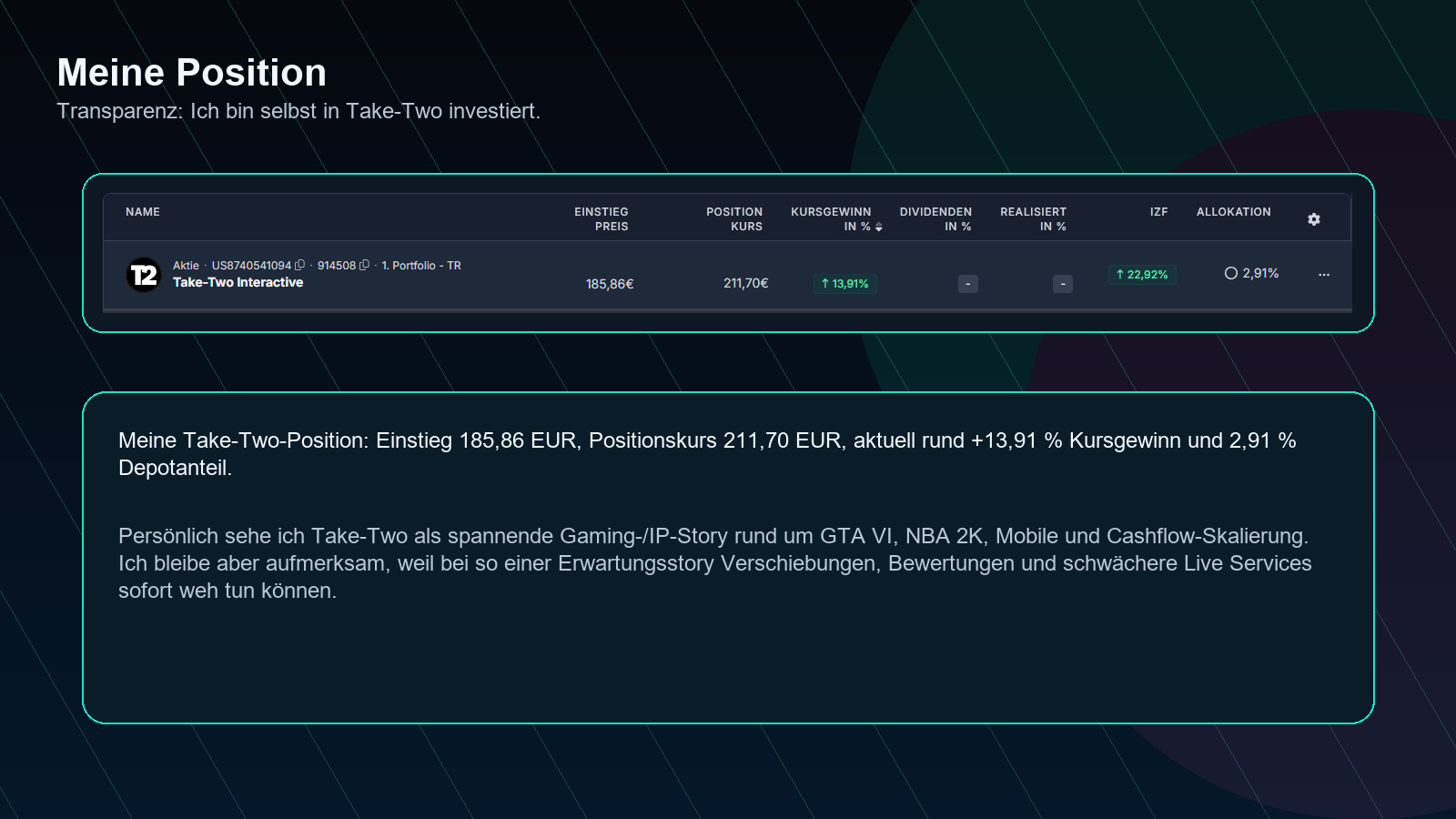Screen dimensions: 1456x819
Task: Select the ISIN text US8740541094
Action: point(251,266)
